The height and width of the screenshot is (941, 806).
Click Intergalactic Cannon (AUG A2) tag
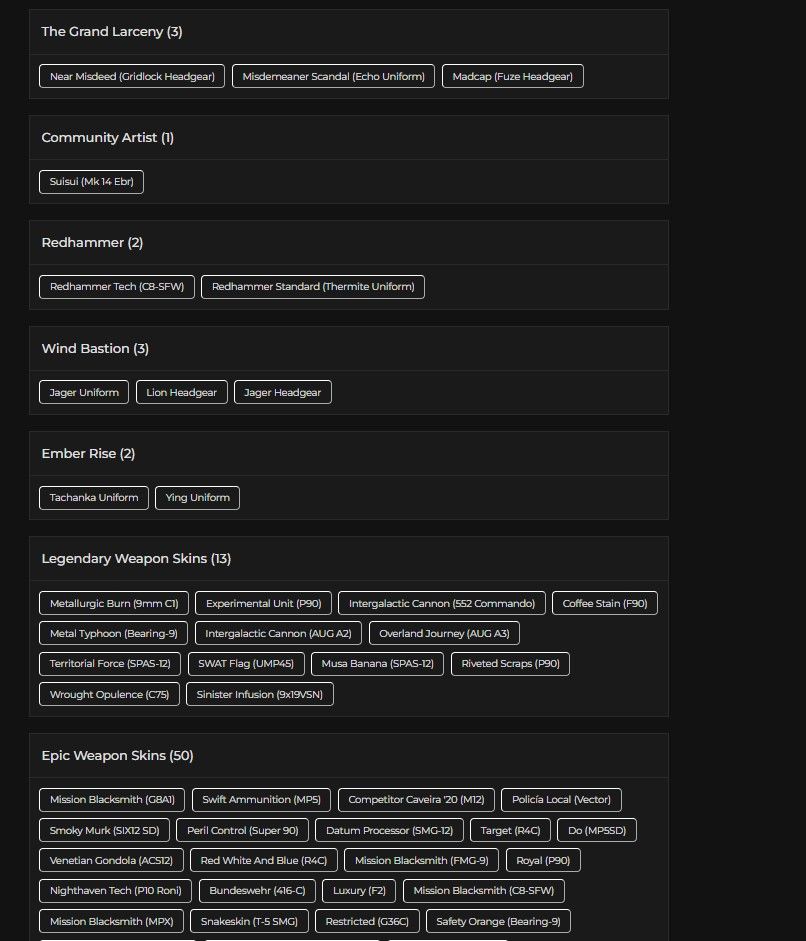click(x=278, y=634)
